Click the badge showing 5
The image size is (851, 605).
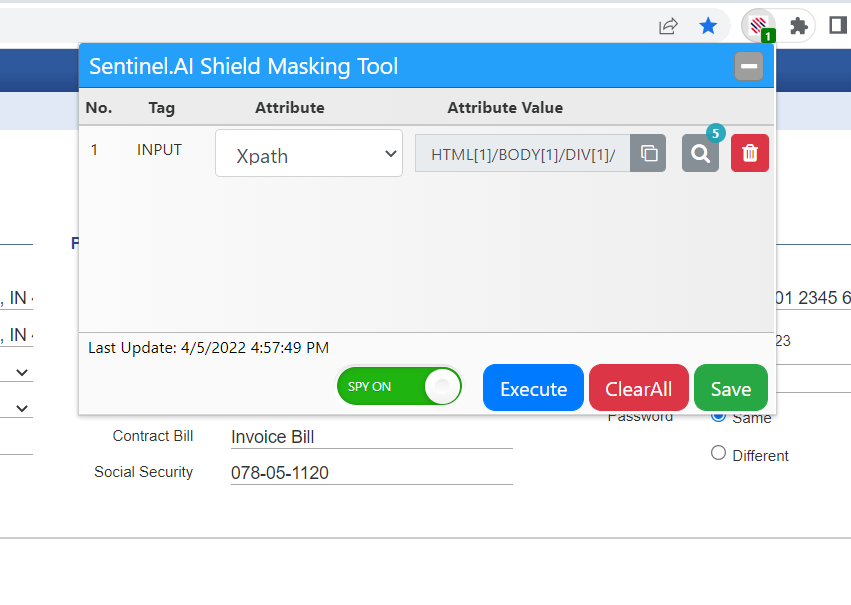(x=715, y=133)
